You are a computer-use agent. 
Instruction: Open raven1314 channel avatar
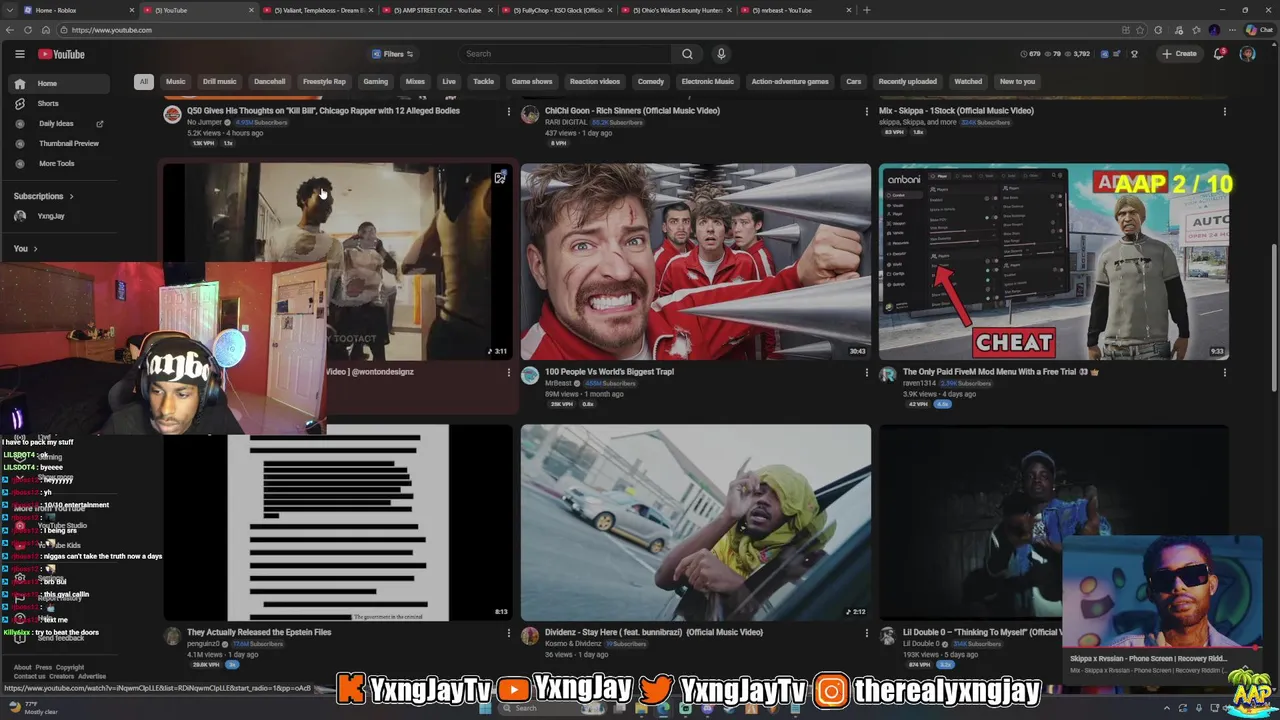point(888,376)
